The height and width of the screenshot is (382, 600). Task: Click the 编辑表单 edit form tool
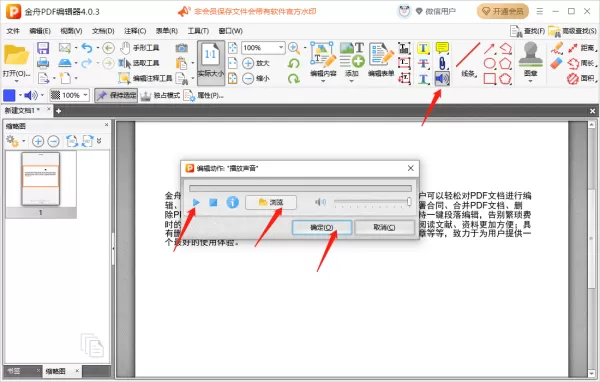pos(381,59)
